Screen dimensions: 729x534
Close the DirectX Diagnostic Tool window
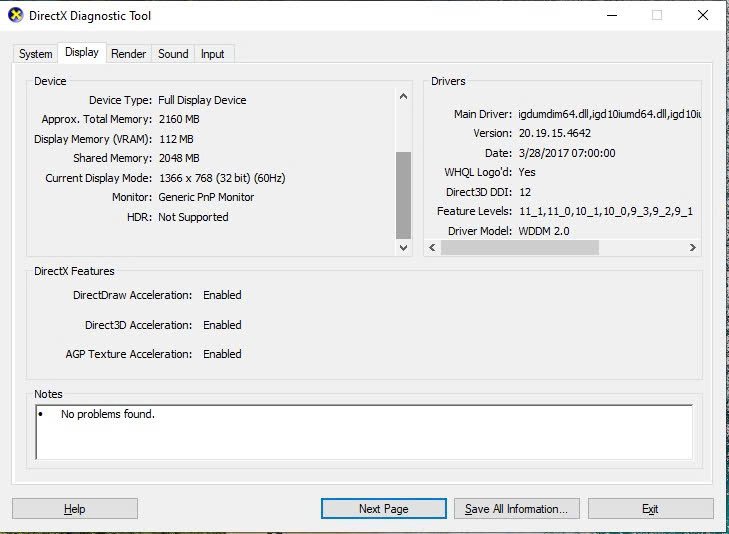tap(702, 15)
